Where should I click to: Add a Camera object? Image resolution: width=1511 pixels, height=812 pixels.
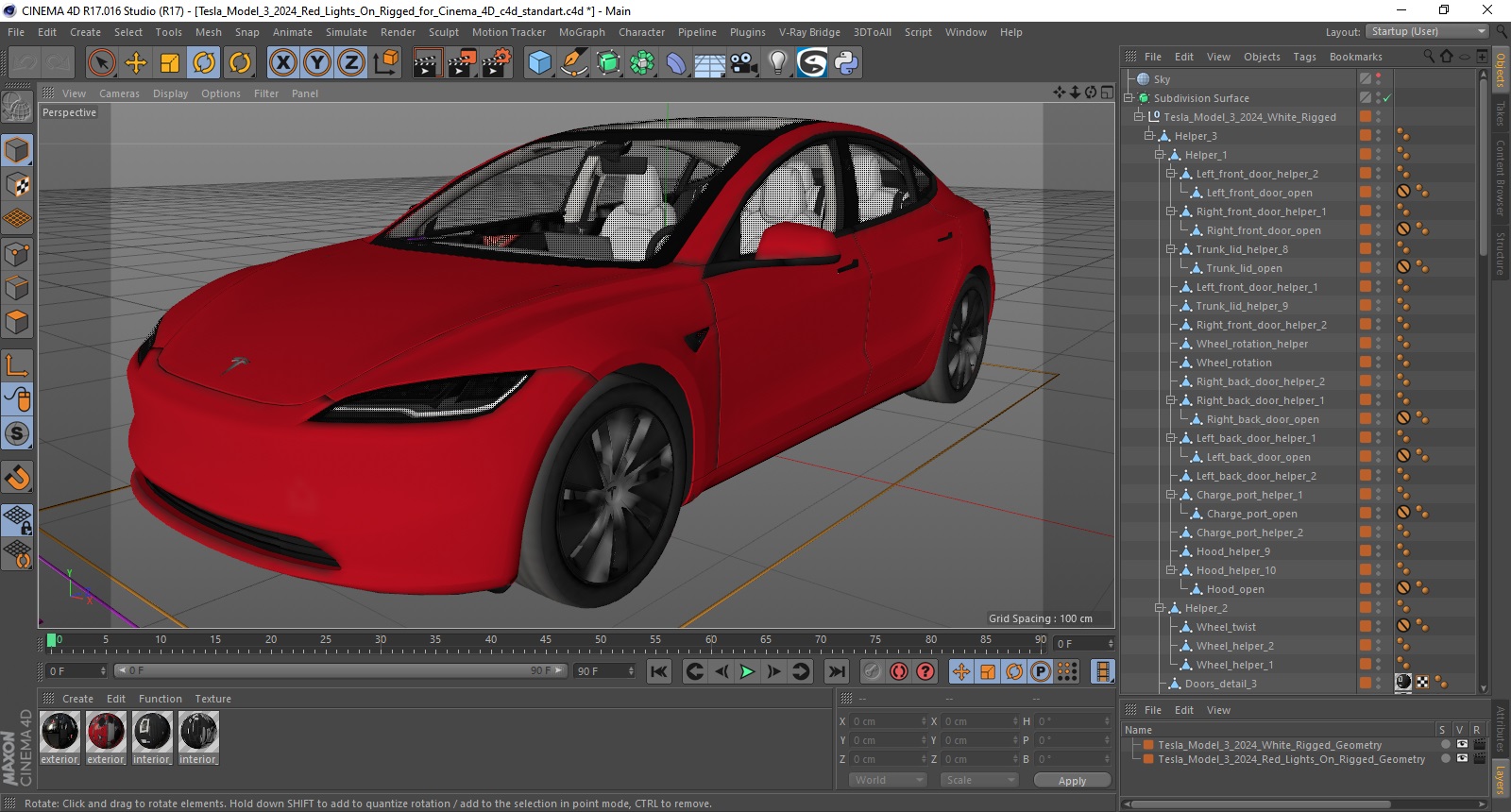744,63
